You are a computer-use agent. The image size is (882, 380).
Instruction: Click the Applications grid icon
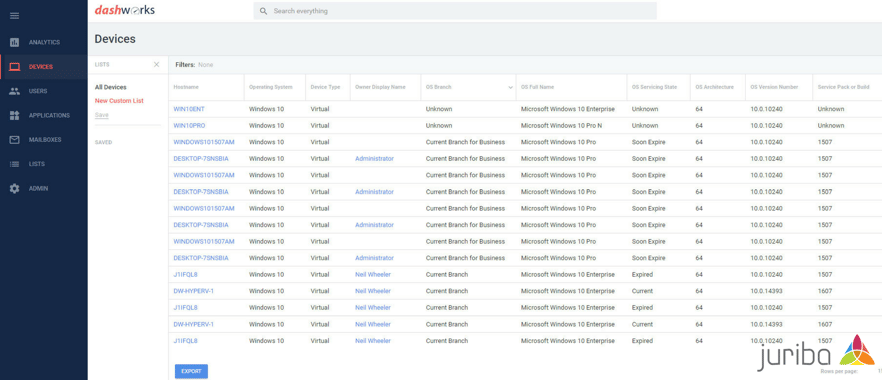15,115
